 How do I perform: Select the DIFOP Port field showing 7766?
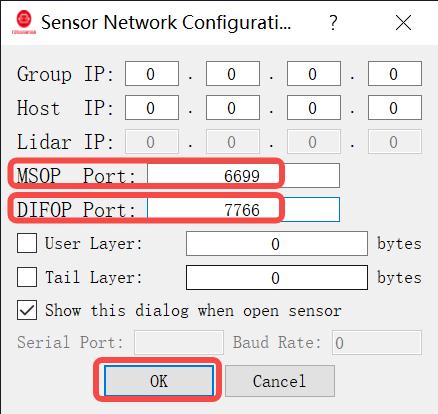pyautogui.click(x=243, y=210)
